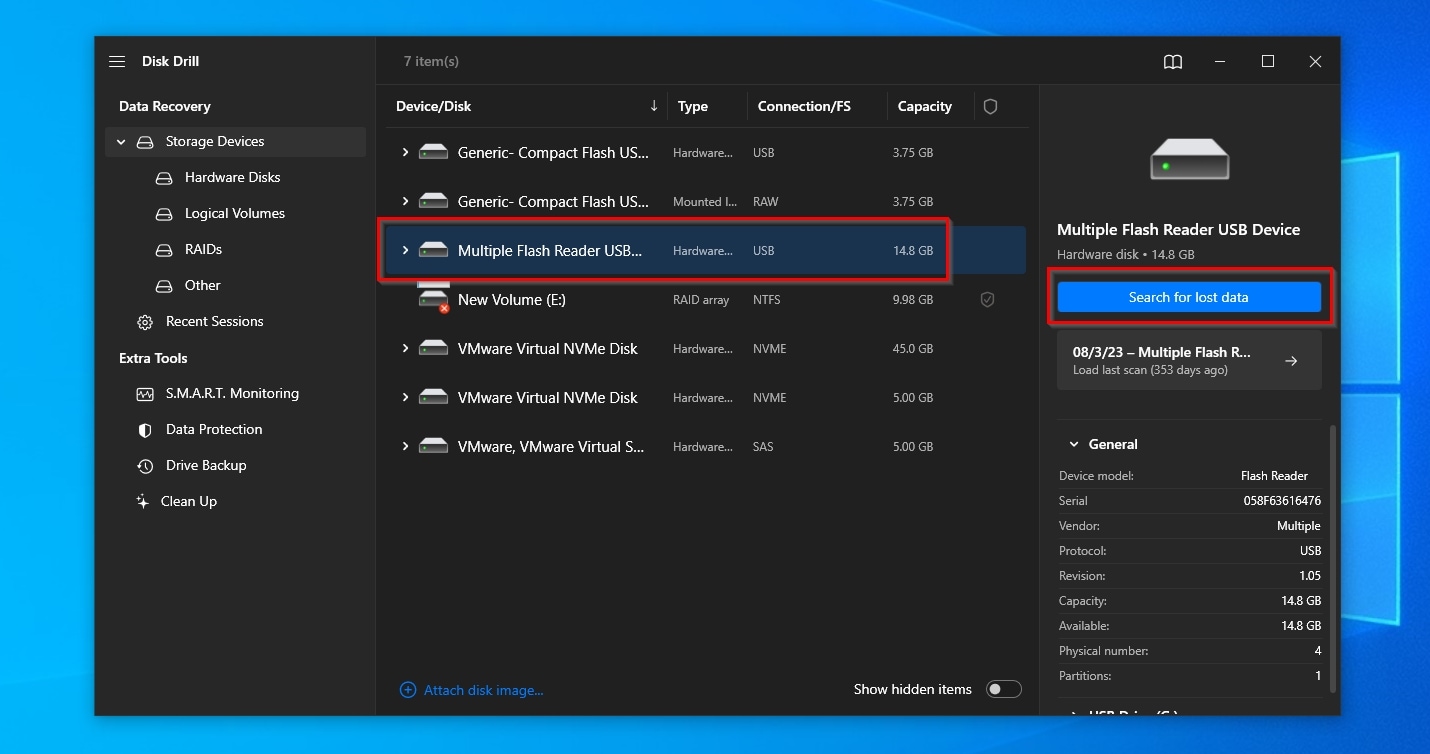Click the details panel vertical scrollbar
The height and width of the screenshot is (754, 1430).
pyautogui.click(x=1333, y=560)
